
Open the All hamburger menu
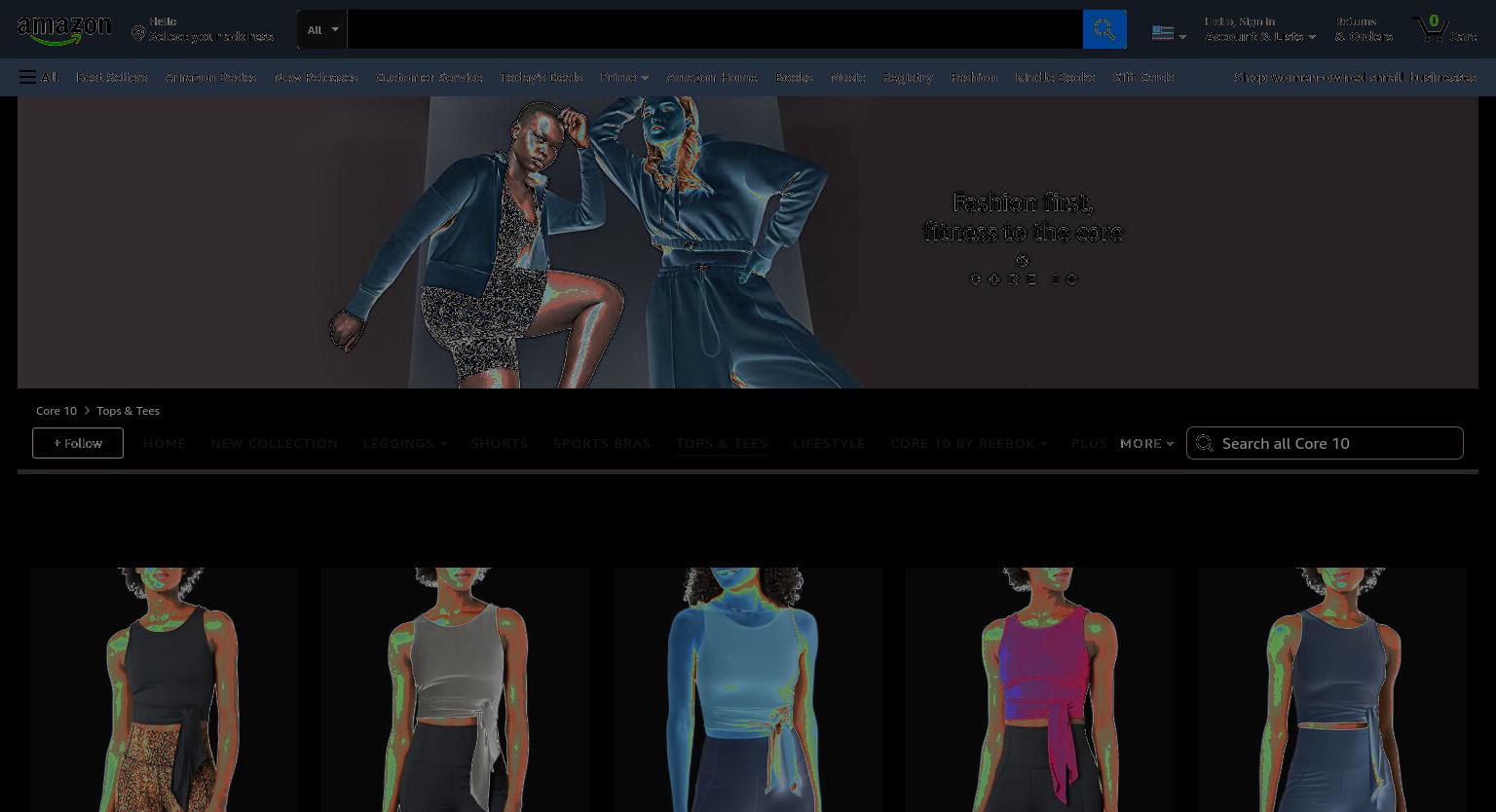tap(38, 77)
